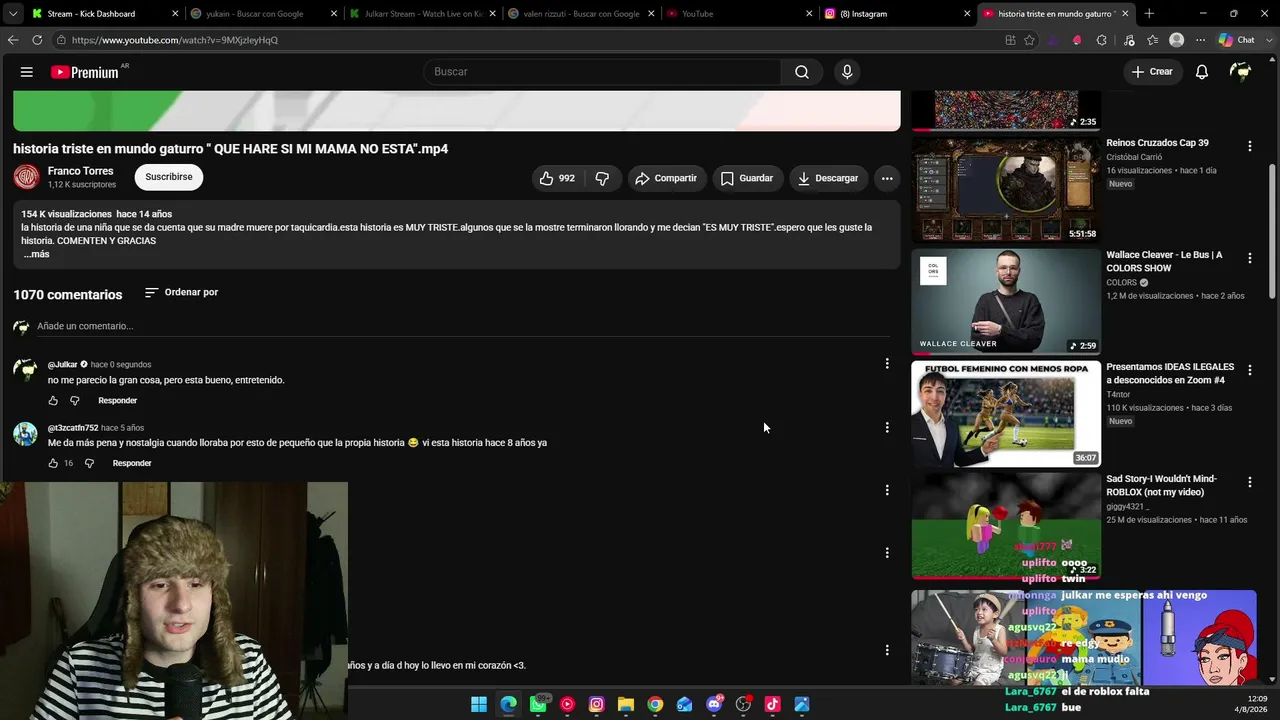Open the YouTube guide hamburger menu
1280x720 pixels.
tap(27, 72)
